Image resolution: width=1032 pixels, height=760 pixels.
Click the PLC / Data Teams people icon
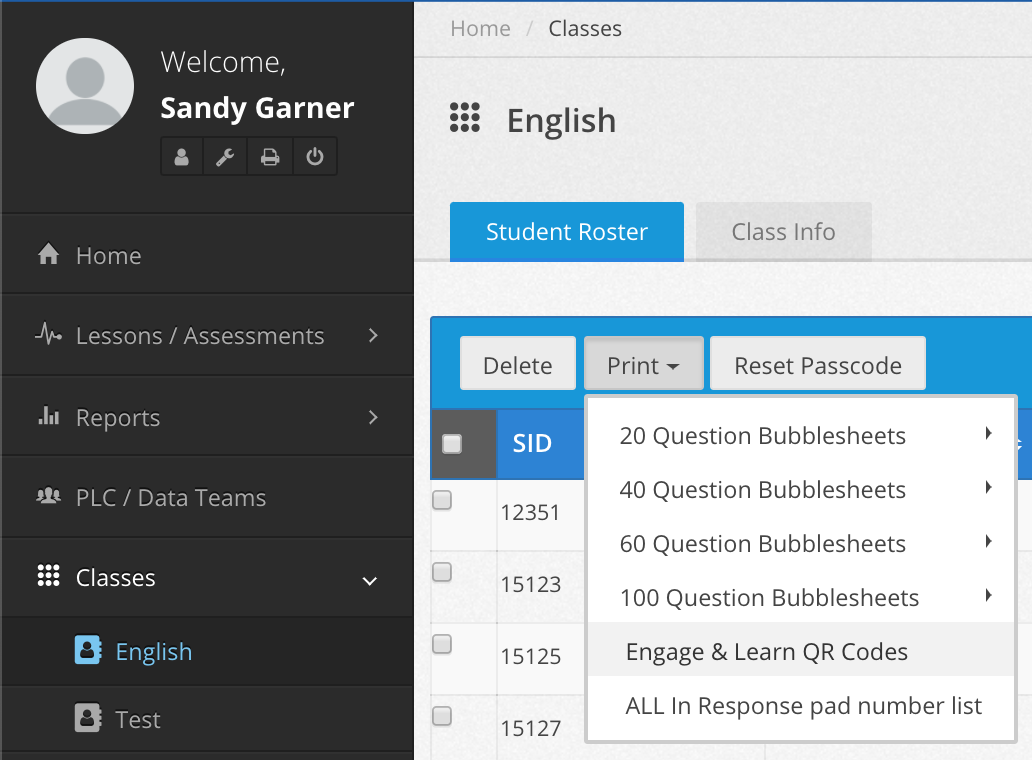pos(48,497)
